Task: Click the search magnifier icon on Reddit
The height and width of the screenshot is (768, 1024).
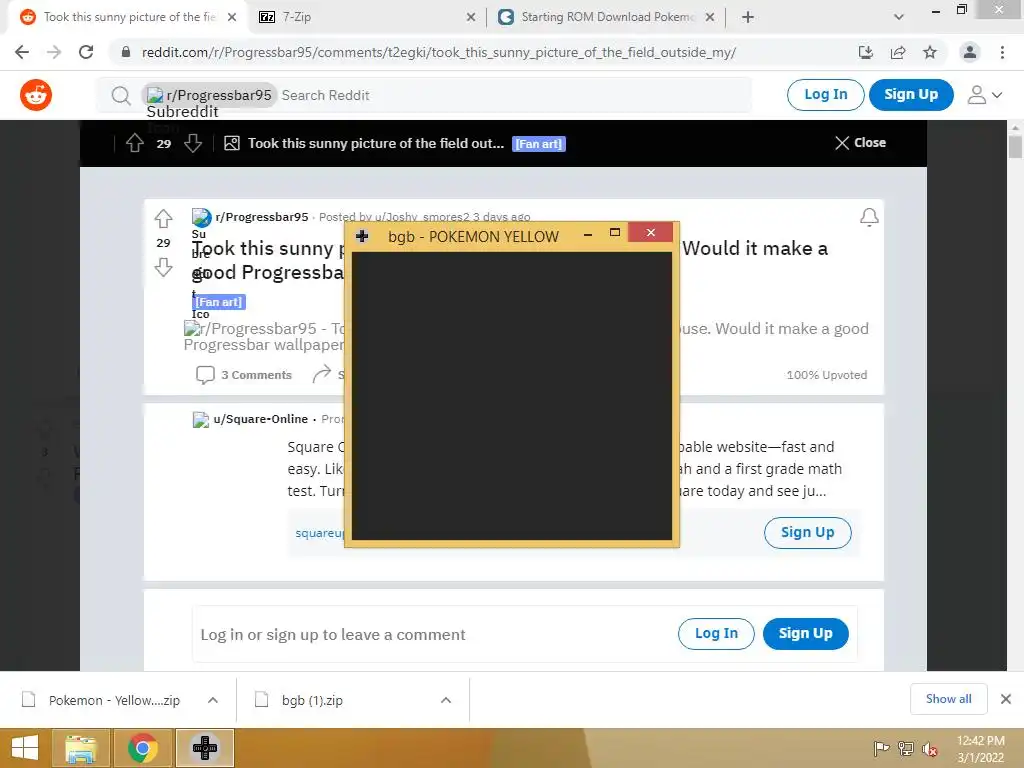Action: (x=121, y=95)
